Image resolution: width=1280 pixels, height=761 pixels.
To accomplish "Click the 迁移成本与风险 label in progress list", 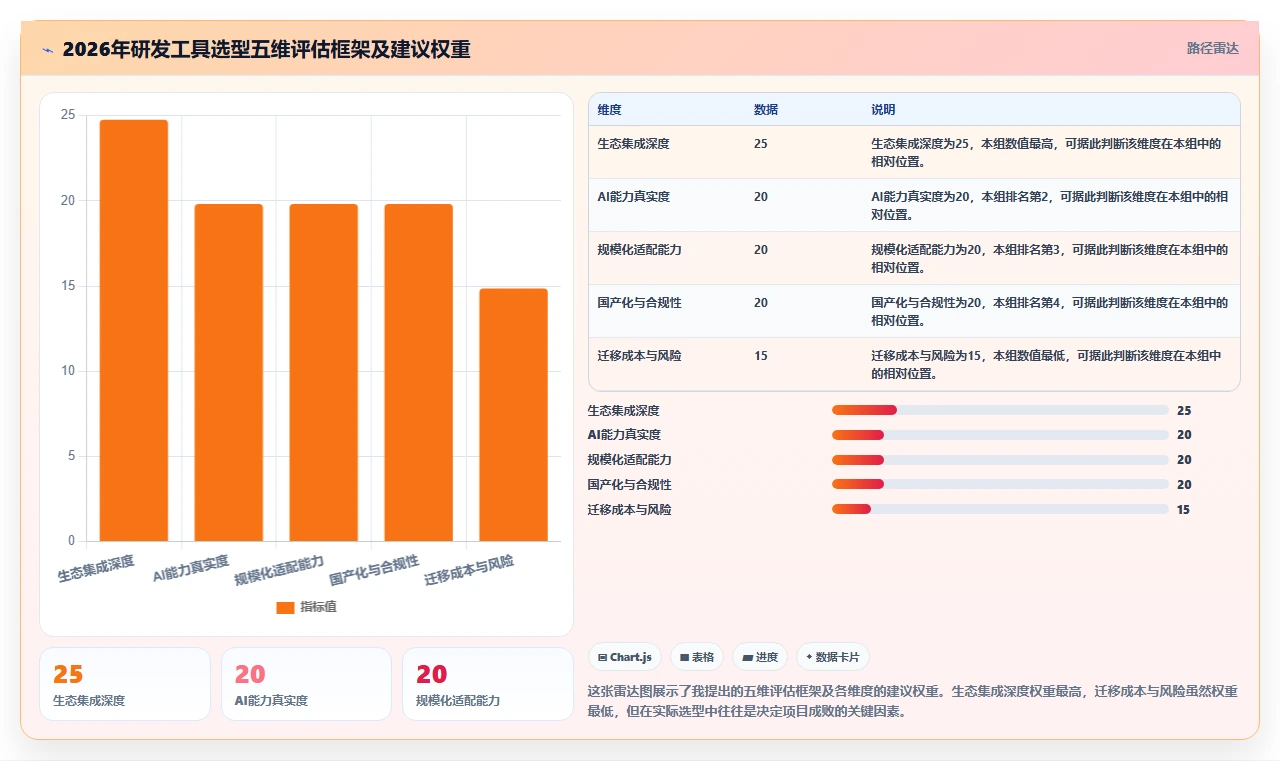I will pyautogui.click(x=630, y=510).
